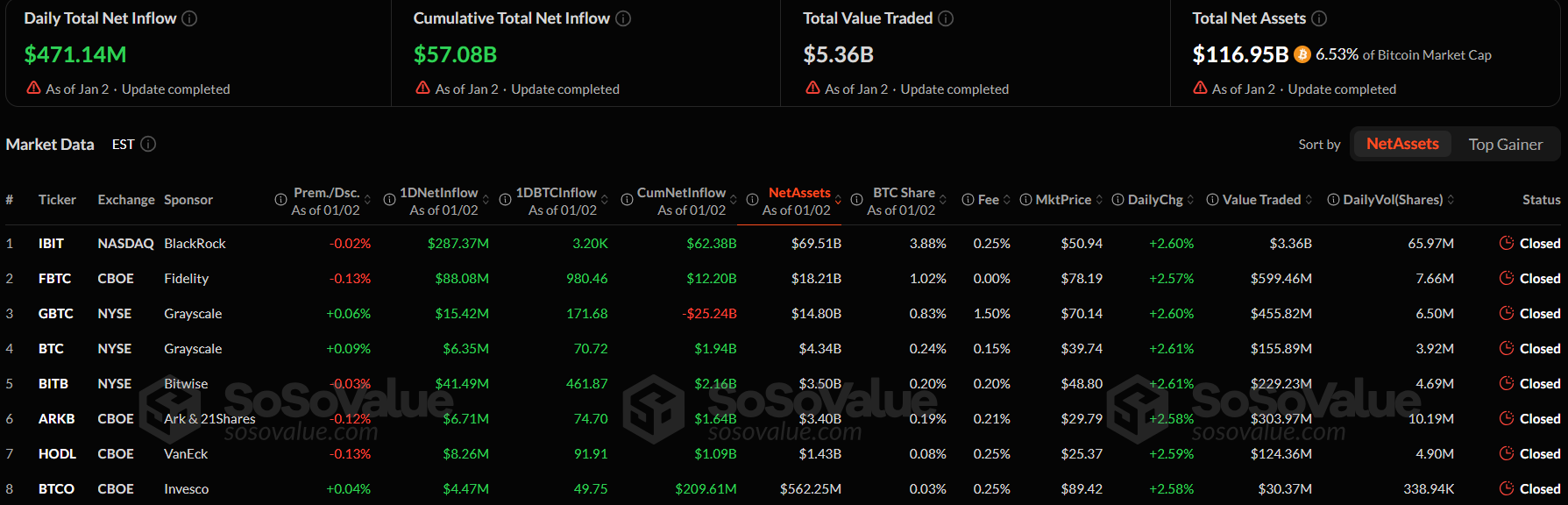Open the Daily Total Net Inflow info tooltip
This screenshot has height=505, width=1568.
[x=189, y=18]
